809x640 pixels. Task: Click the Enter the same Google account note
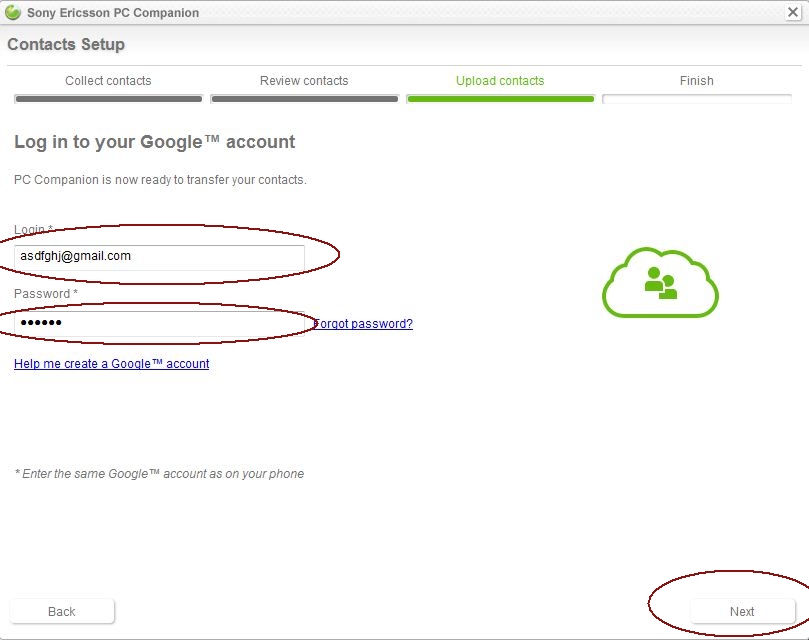point(159,474)
